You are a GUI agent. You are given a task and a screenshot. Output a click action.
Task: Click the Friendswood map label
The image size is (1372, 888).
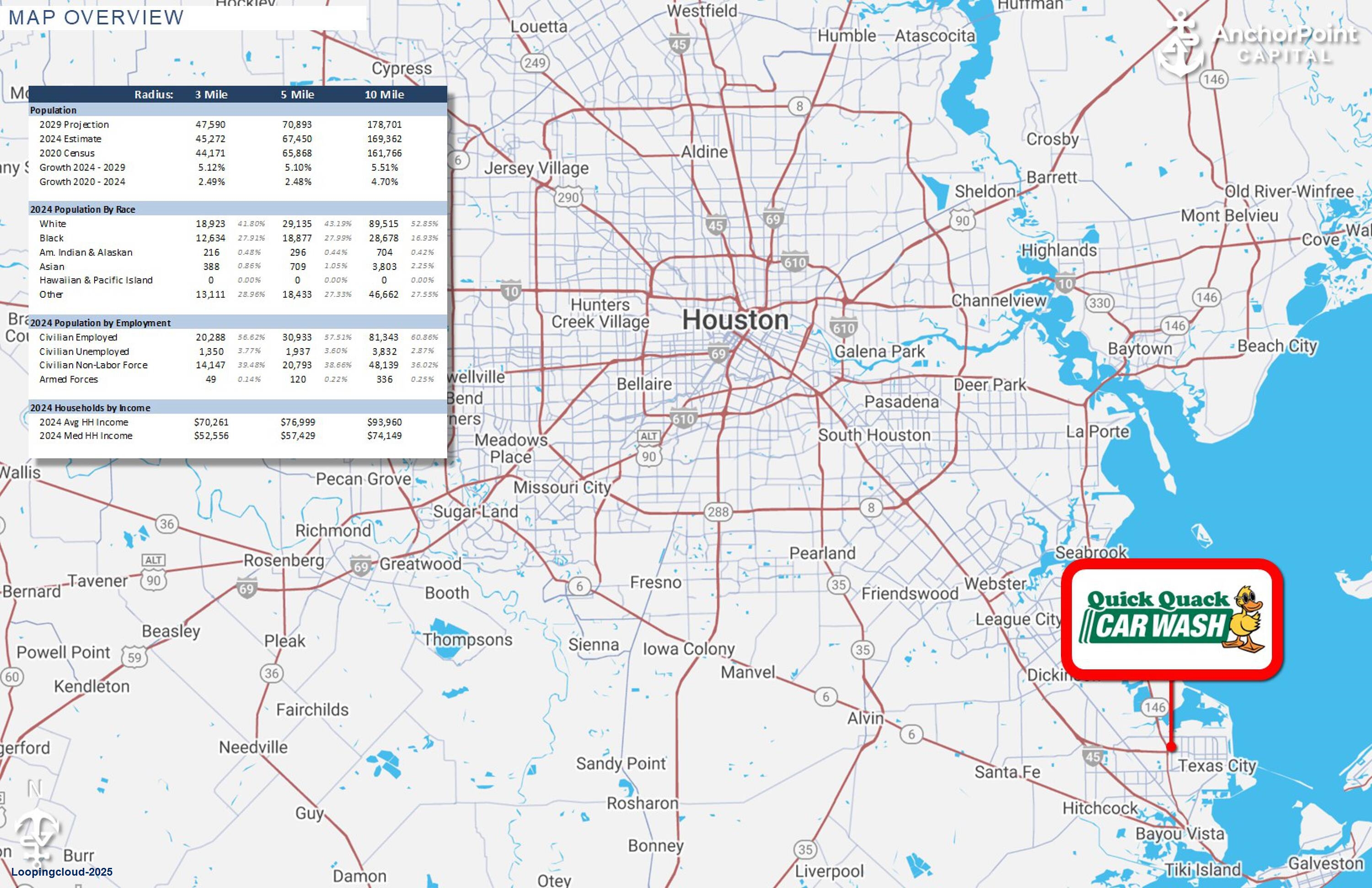pos(910,594)
